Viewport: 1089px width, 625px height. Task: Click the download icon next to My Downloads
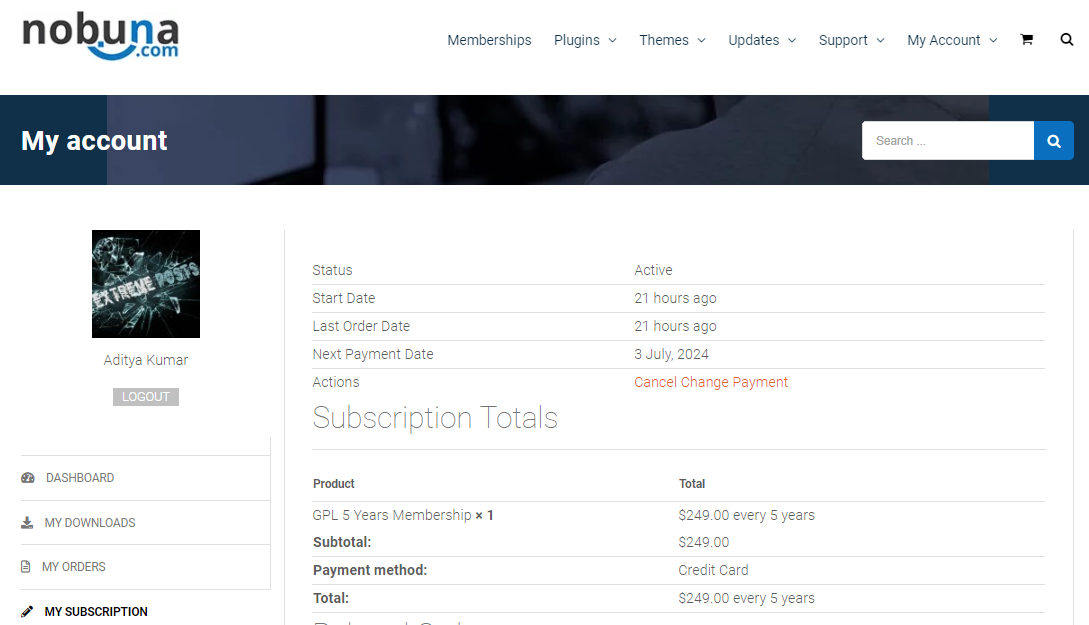pyautogui.click(x=24, y=522)
